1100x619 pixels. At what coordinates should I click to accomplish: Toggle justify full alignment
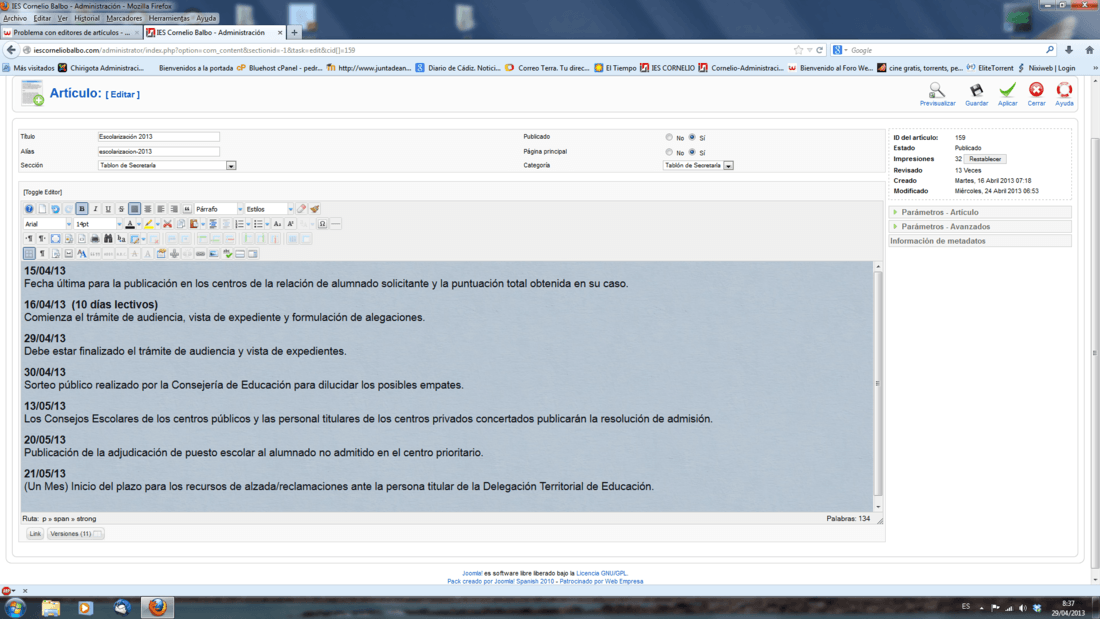click(135, 209)
